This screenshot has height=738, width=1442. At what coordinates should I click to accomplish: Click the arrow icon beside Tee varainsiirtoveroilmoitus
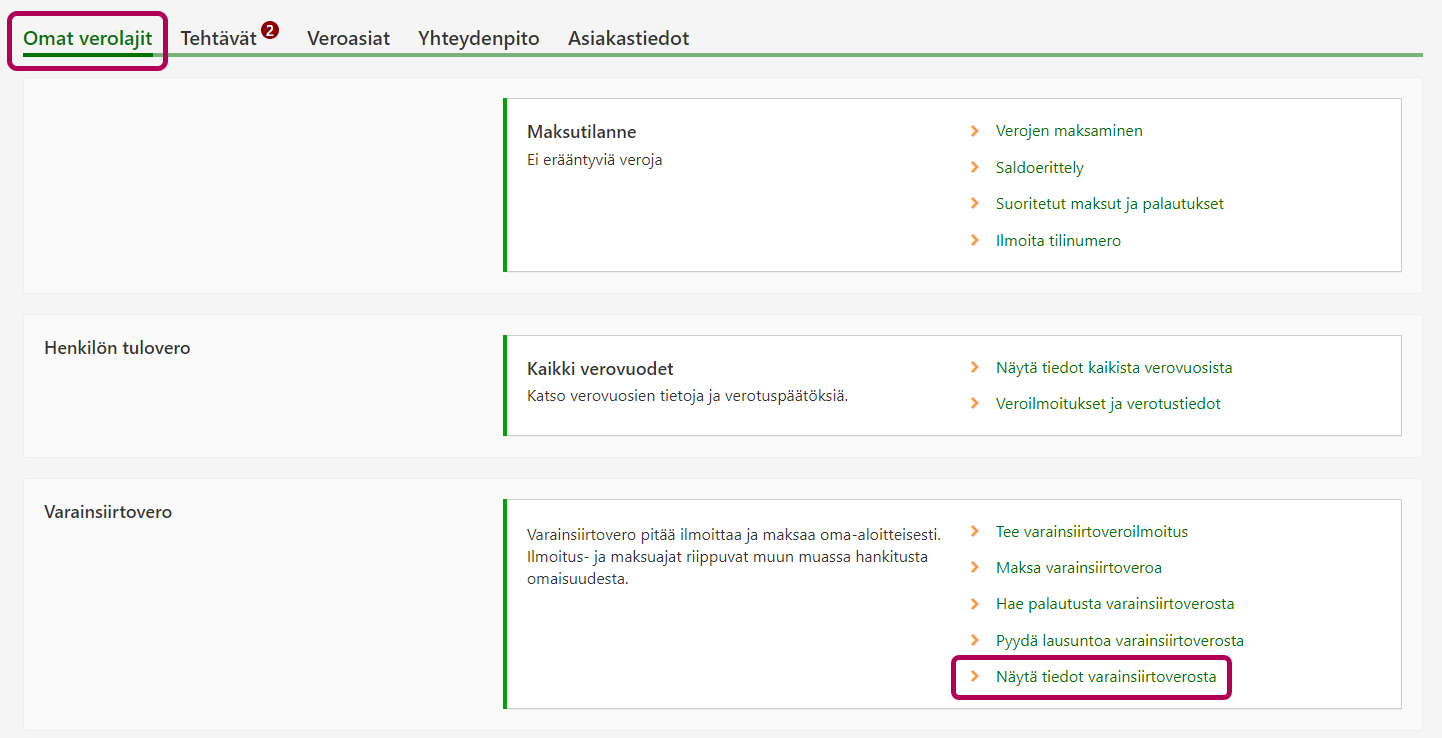[974, 531]
